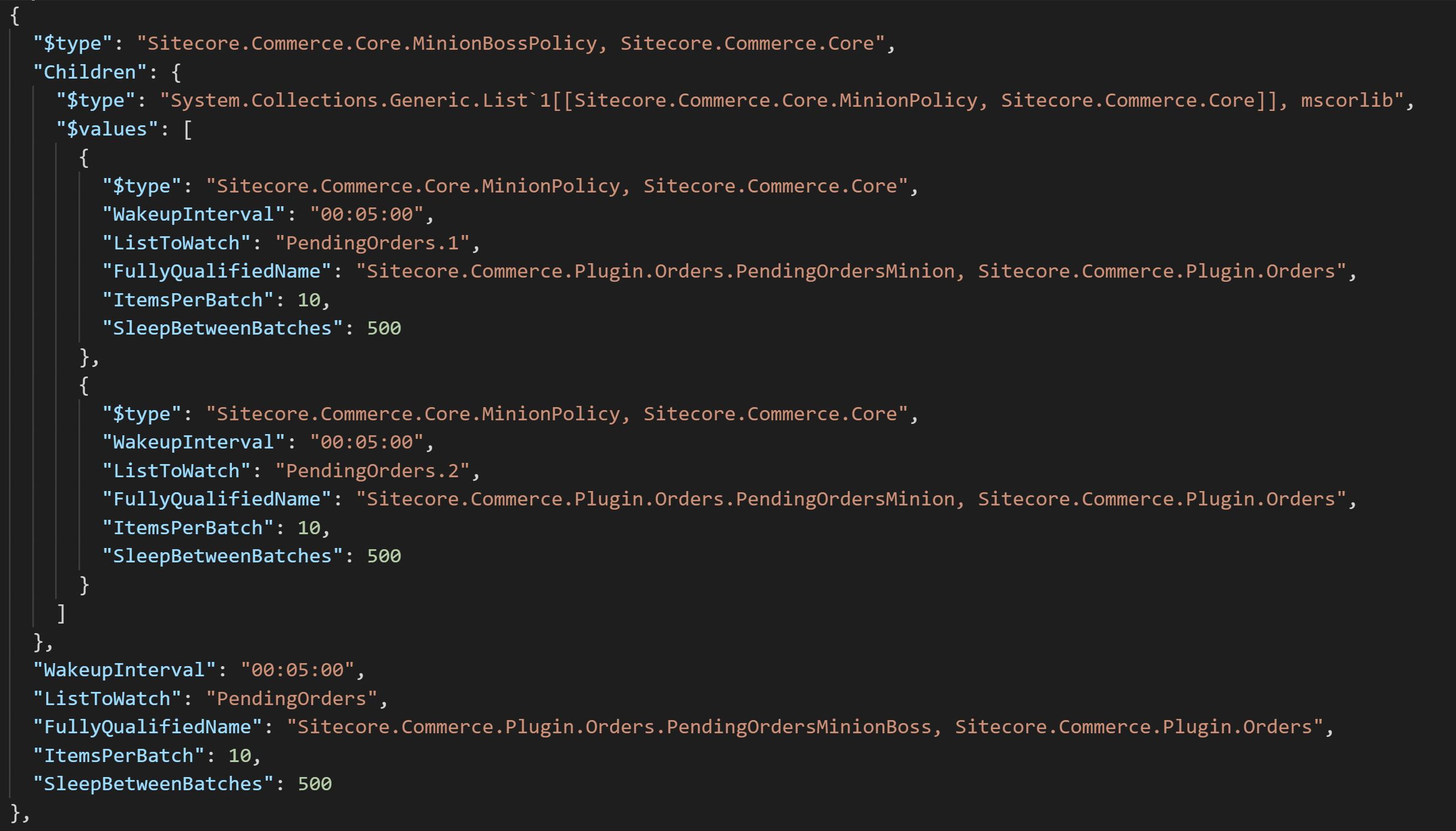
Task: Click second minion's "FullyQualifiedName" key
Action: pyautogui.click(x=216, y=499)
